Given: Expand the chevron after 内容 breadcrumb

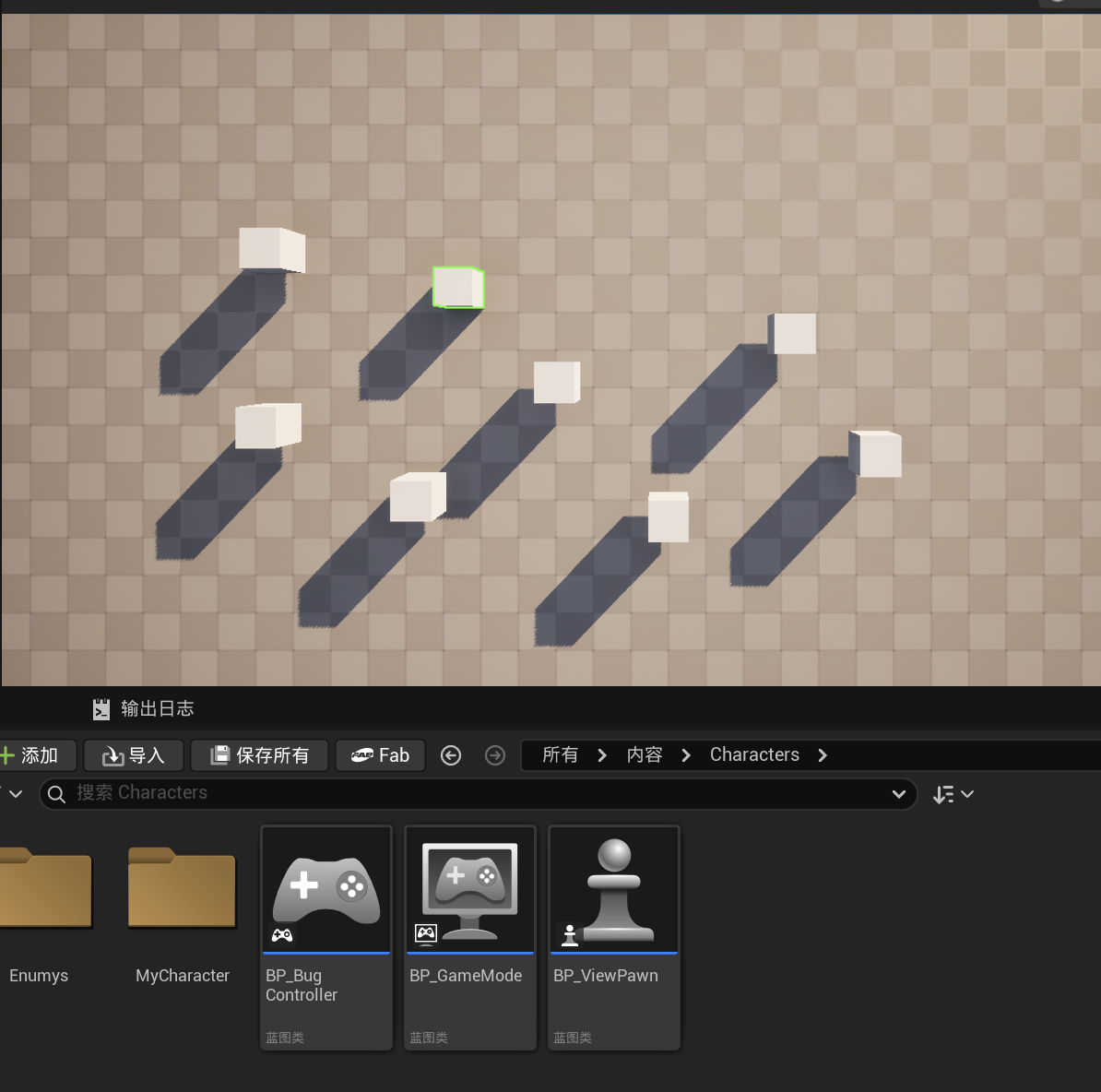Looking at the screenshot, I should click(x=686, y=755).
